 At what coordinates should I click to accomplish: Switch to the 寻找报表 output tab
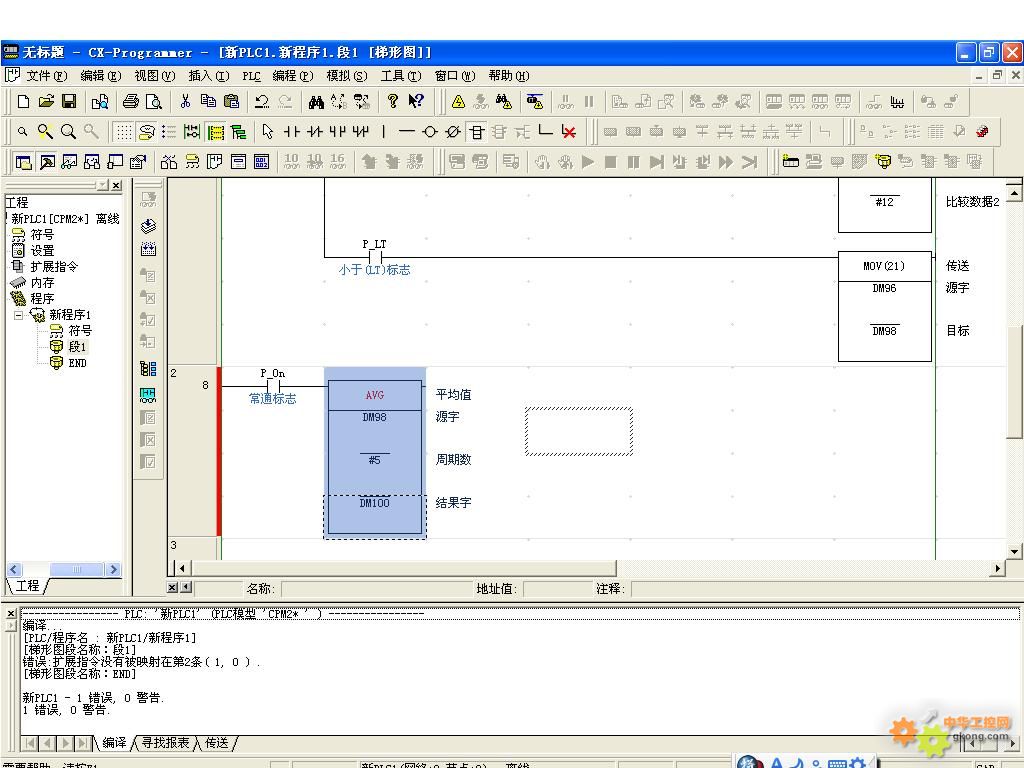click(165, 743)
